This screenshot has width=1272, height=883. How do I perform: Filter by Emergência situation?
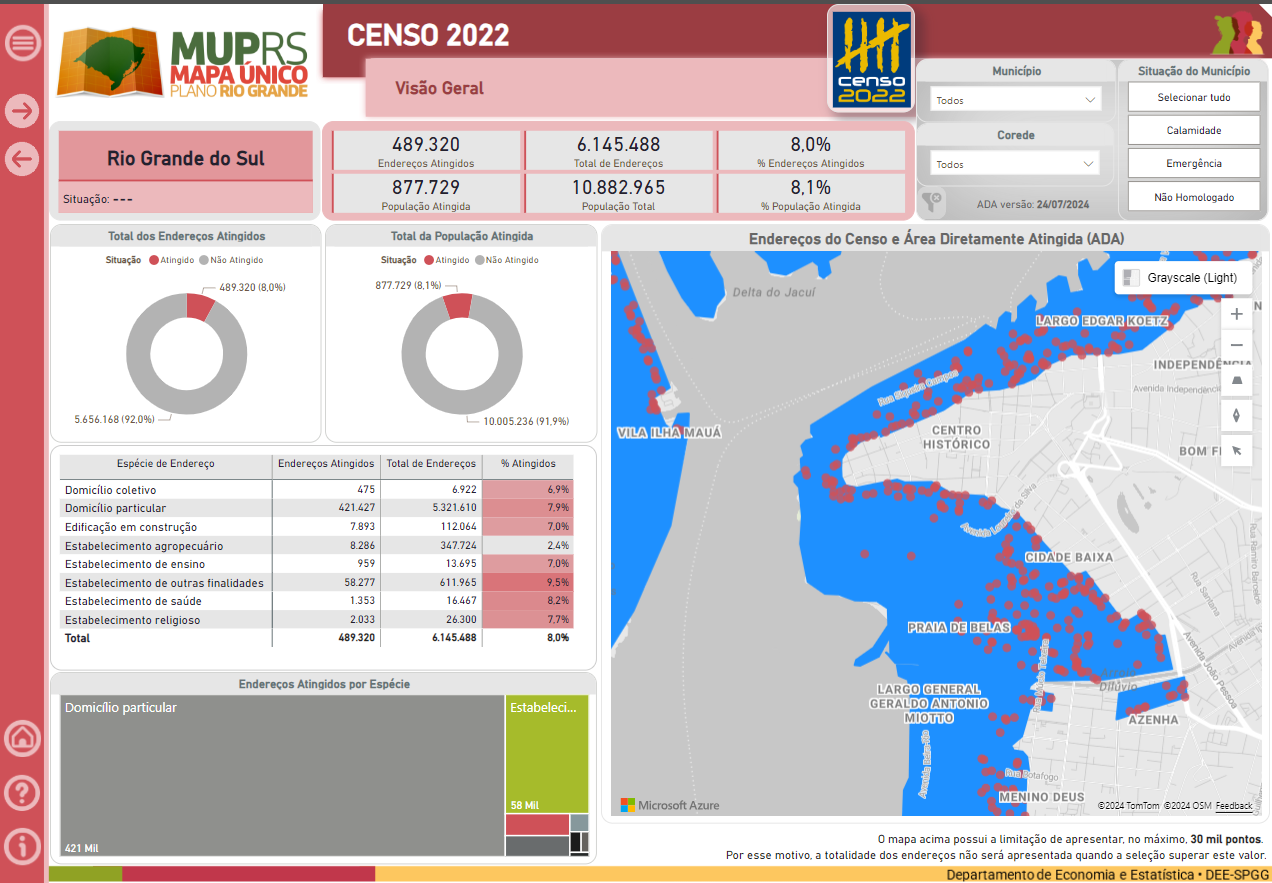click(1194, 163)
